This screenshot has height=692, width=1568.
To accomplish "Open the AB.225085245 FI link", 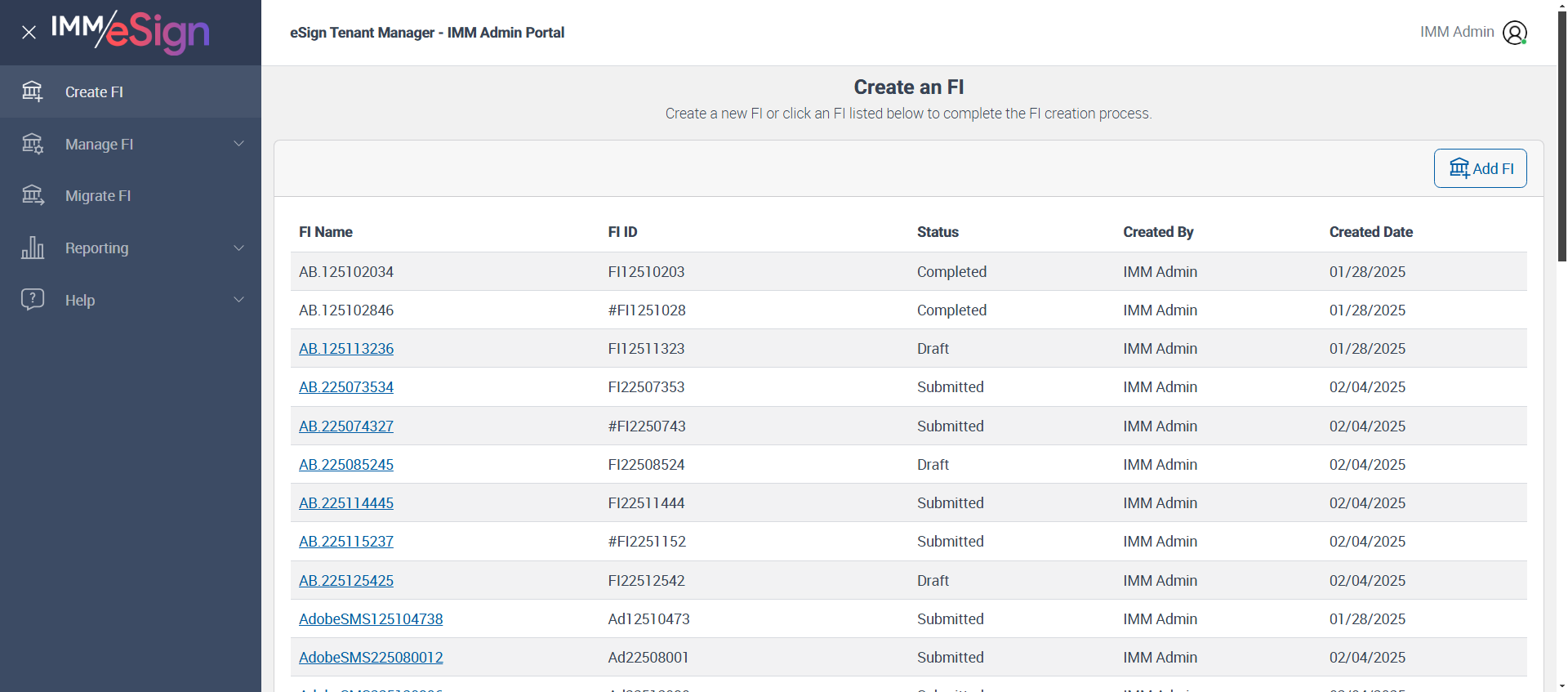I will point(346,465).
